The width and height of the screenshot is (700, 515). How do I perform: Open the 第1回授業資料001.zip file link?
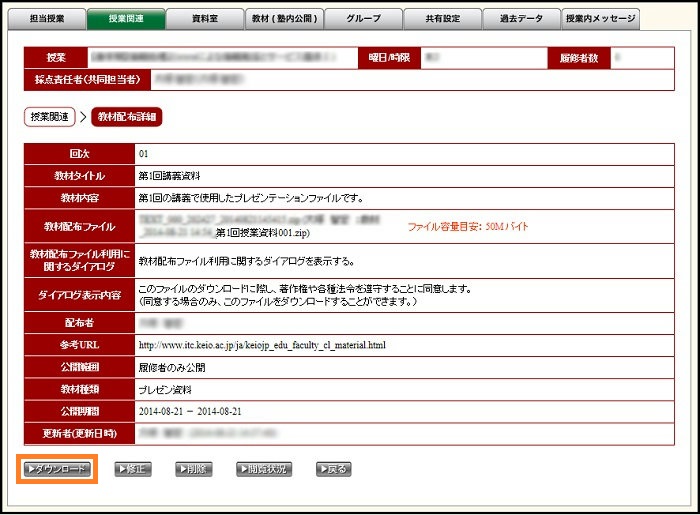(x=262, y=232)
